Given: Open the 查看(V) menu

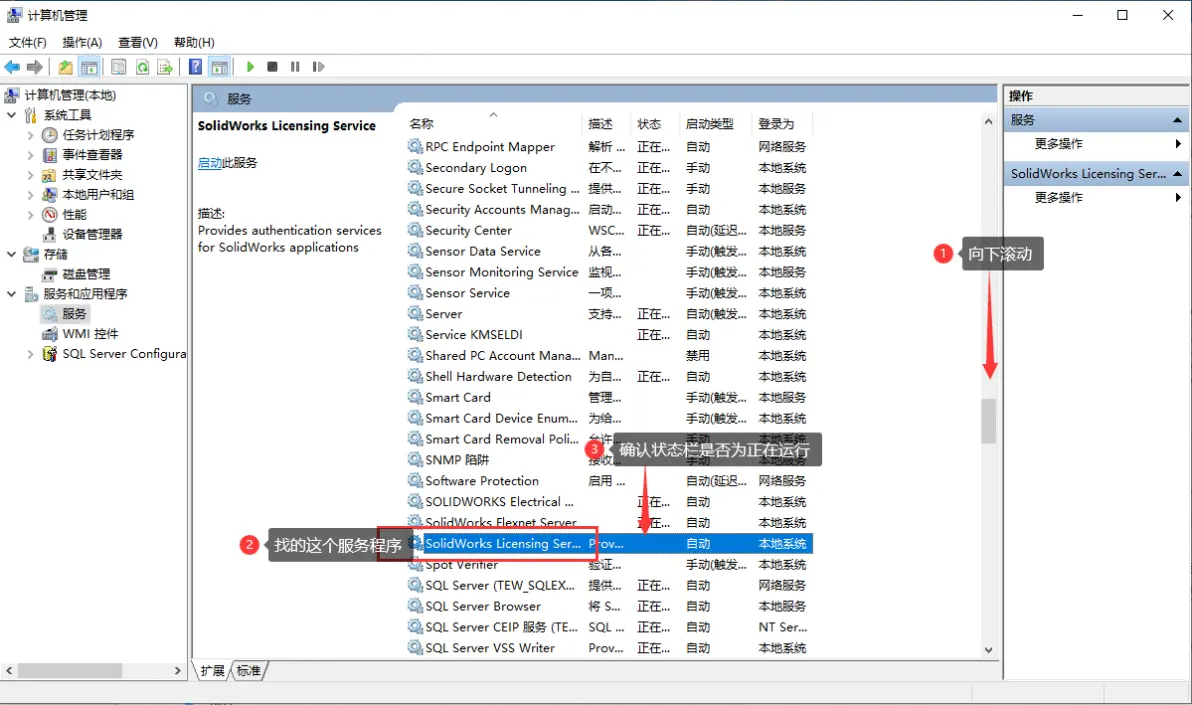Looking at the screenshot, I should pos(138,43).
